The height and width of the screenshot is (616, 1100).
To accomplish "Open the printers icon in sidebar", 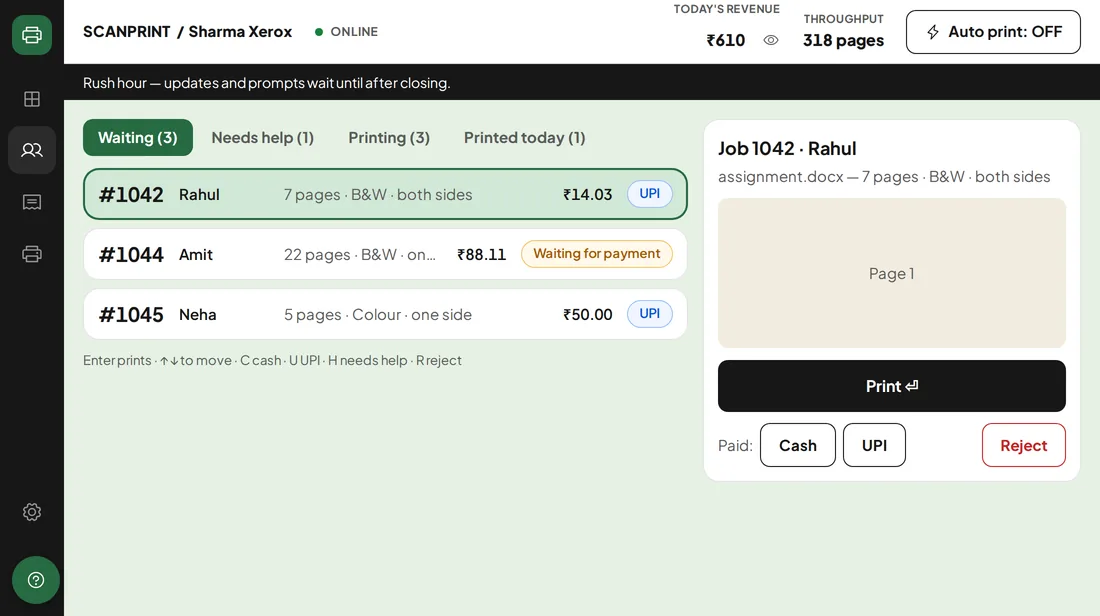I will 32,253.
